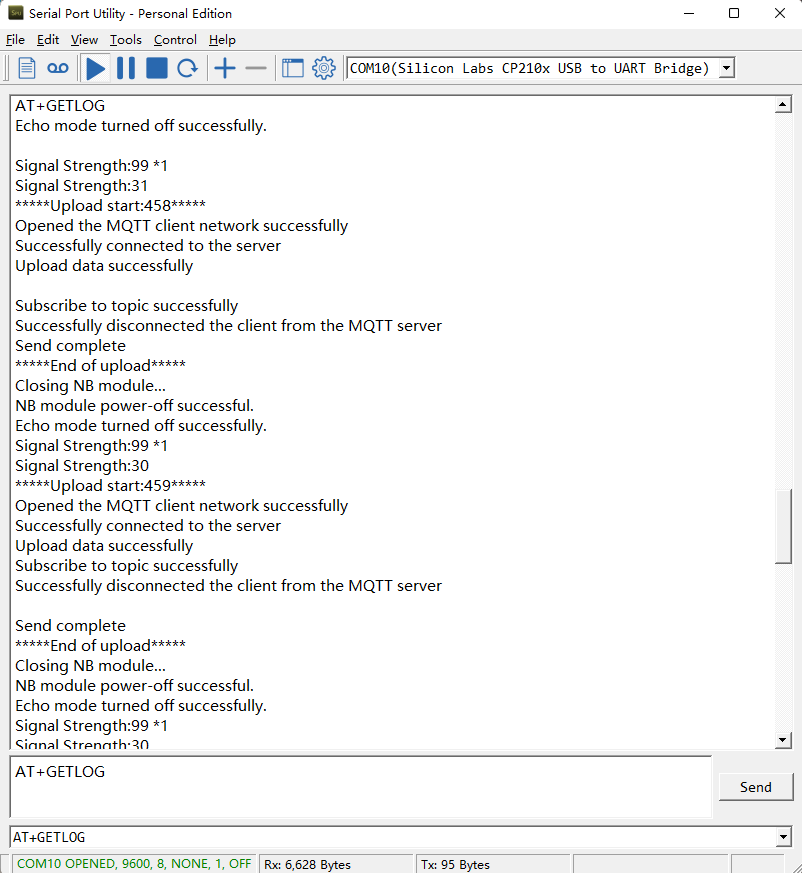Screen dimensions: 802x873
Task: Click the plus zoom-in icon
Action: point(225,68)
